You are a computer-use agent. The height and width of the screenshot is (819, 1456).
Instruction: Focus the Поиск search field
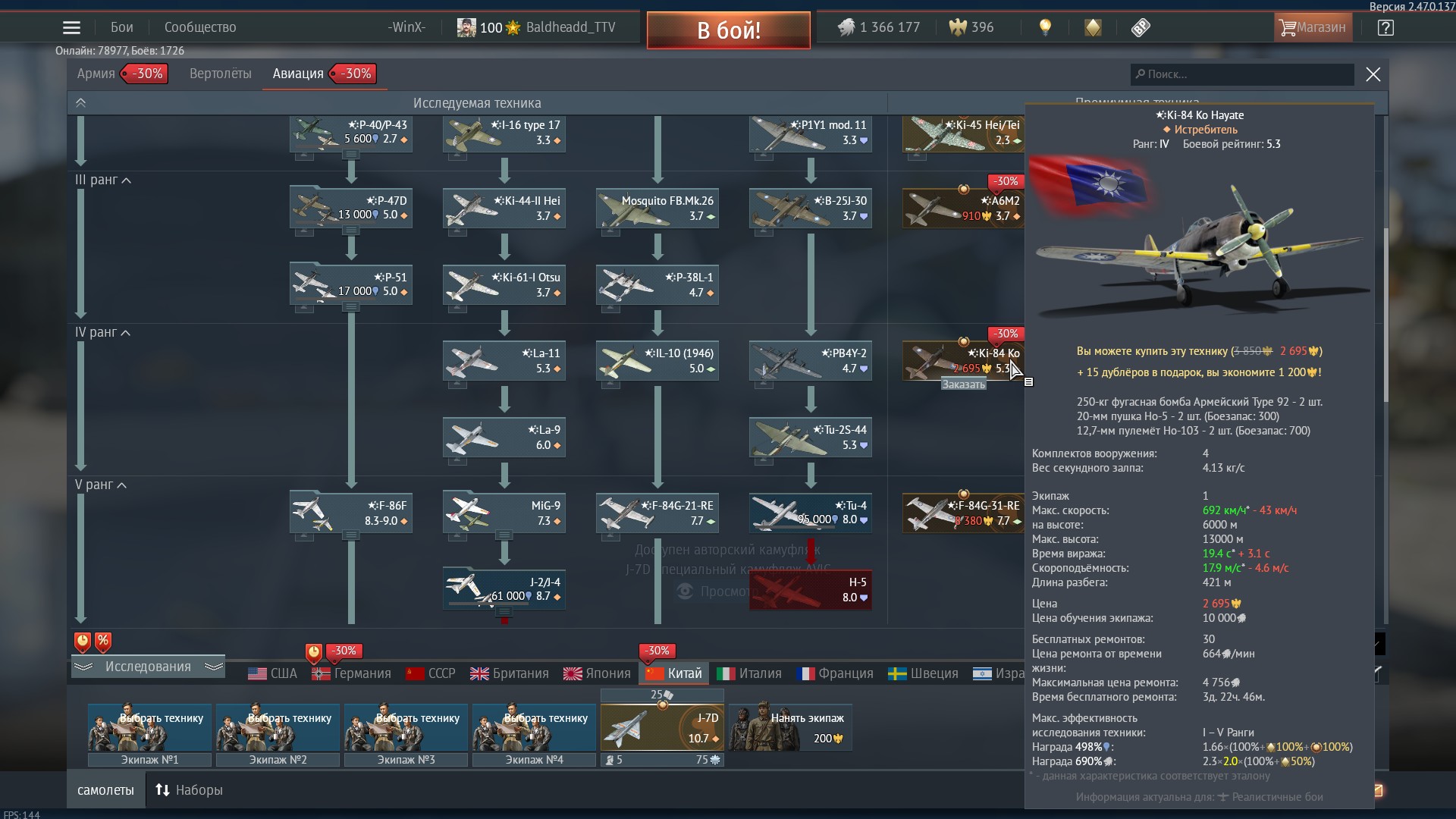point(1242,74)
